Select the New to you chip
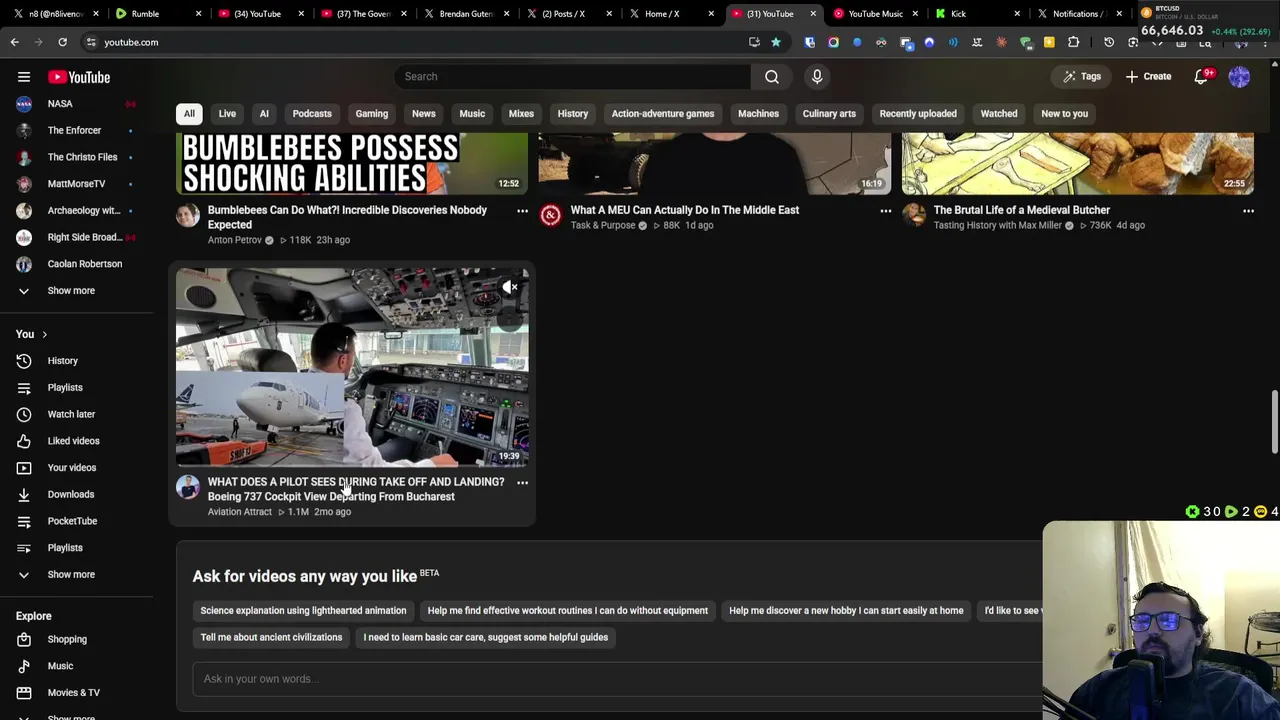 [x=1064, y=114]
